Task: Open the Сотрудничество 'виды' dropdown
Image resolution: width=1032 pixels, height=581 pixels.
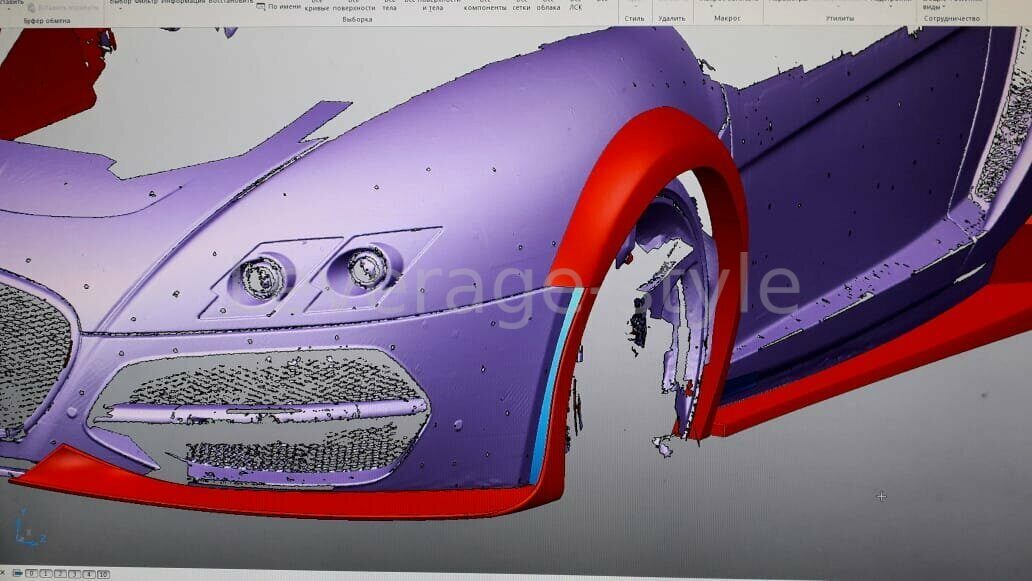Action: click(x=930, y=6)
